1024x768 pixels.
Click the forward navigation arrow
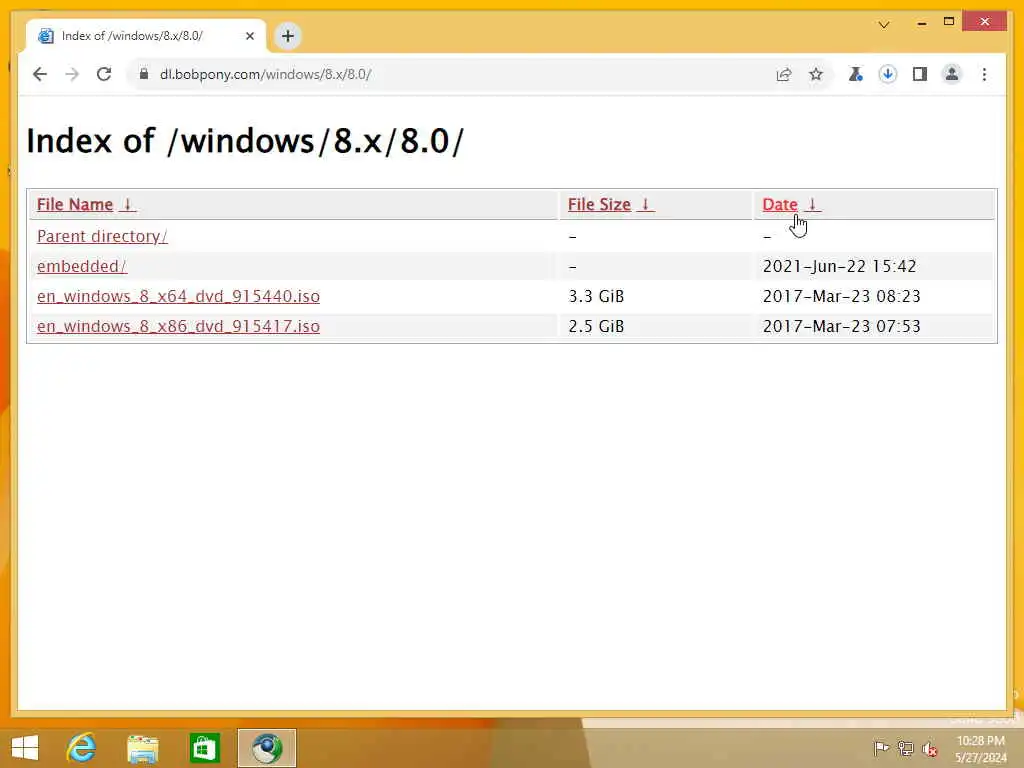72,74
